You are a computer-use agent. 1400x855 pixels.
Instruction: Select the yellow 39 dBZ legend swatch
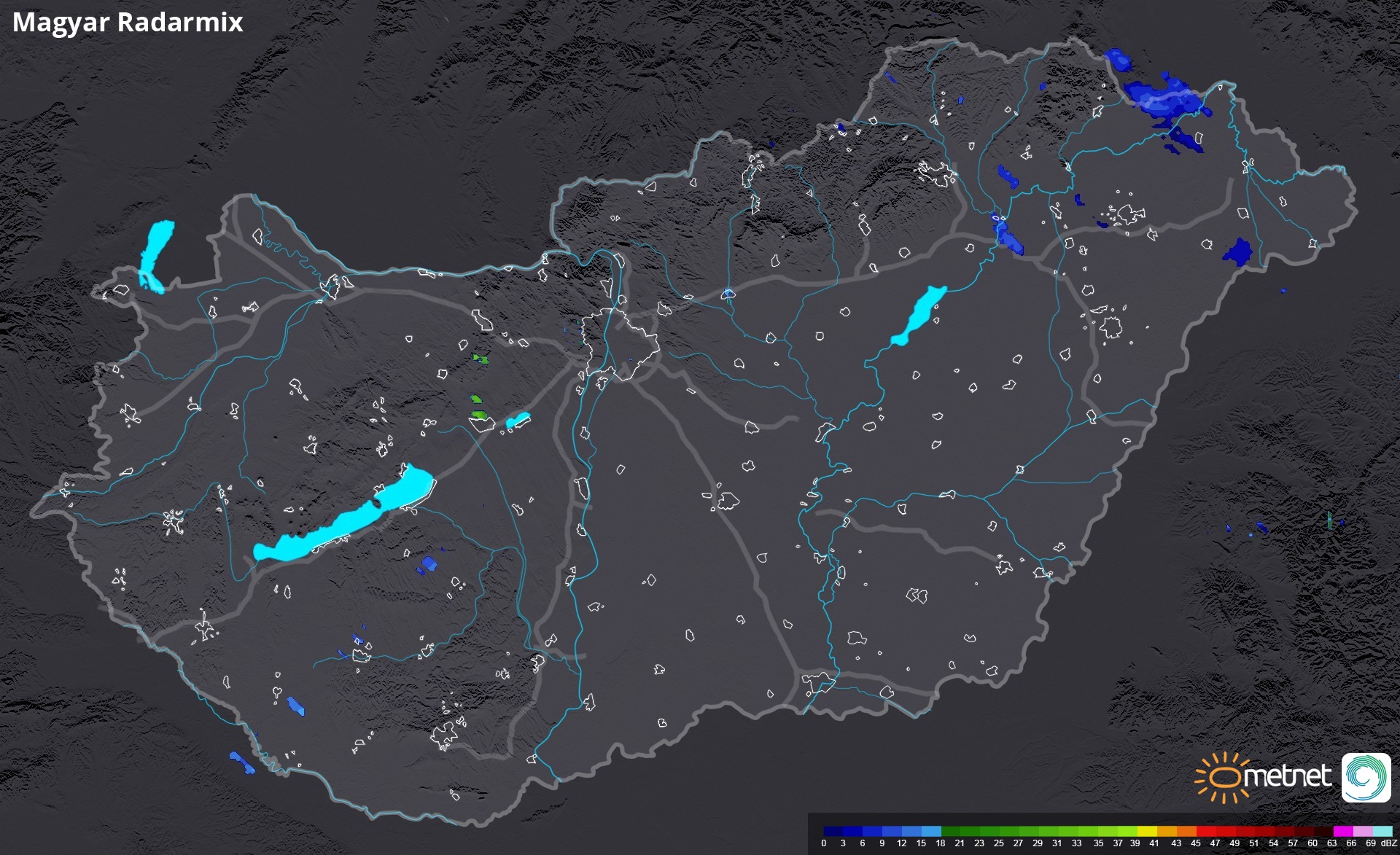pyautogui.click(x=1147, y=831)
